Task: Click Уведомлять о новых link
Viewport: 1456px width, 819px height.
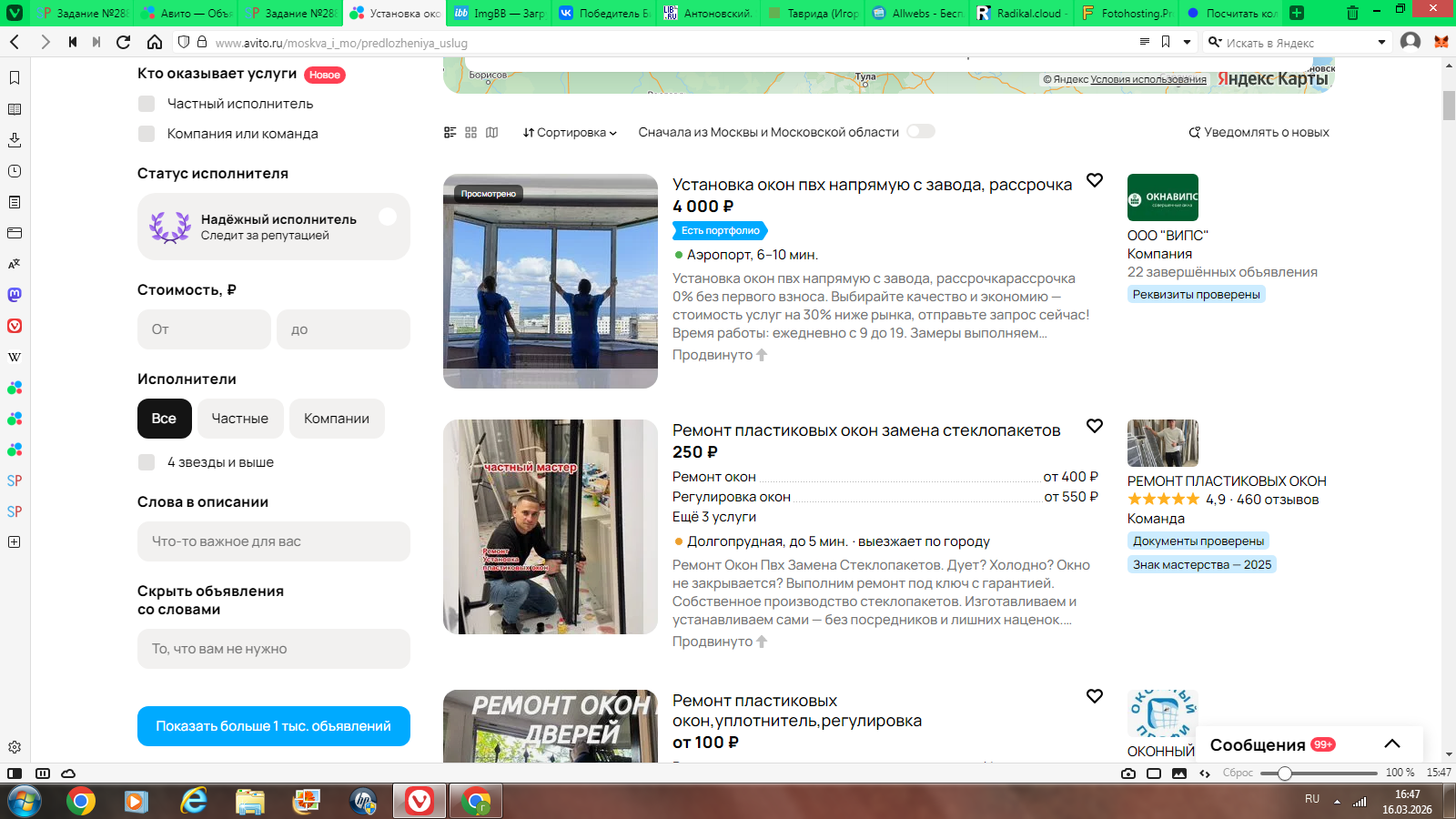Action: (x=1259, y=133)
